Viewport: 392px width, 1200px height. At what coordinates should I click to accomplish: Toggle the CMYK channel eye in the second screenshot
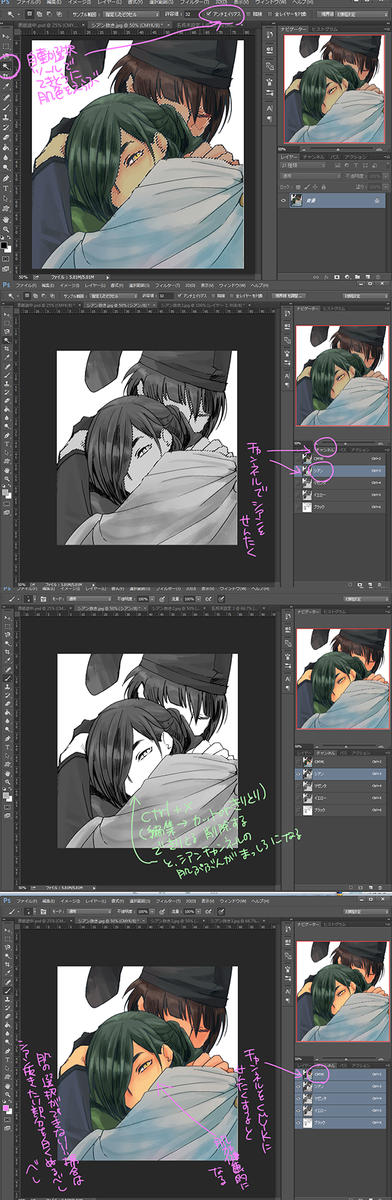point(298,458)
